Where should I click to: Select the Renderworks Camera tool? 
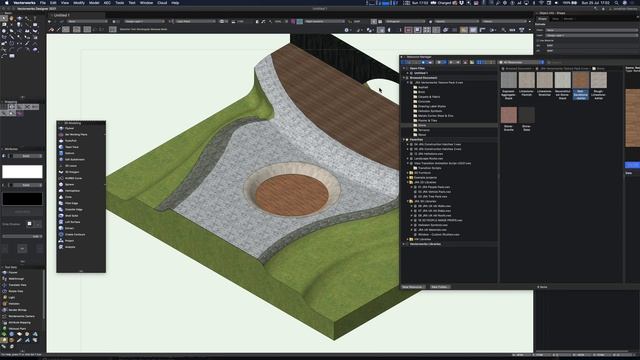tap(21, 316)
